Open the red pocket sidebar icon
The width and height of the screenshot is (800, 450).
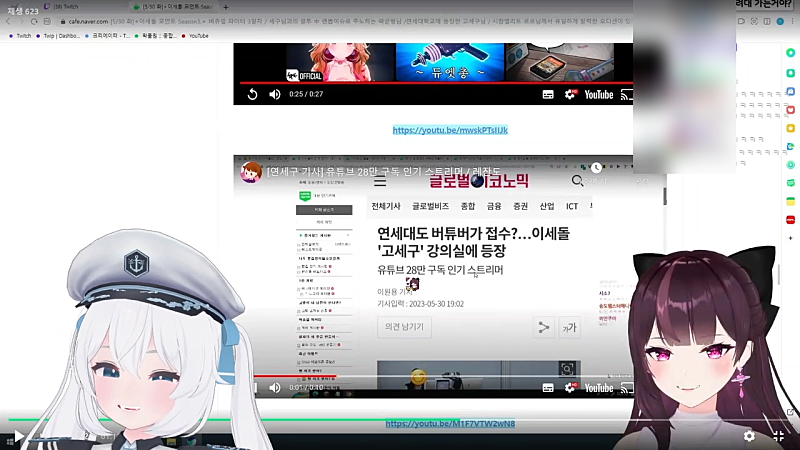[790, 110]
